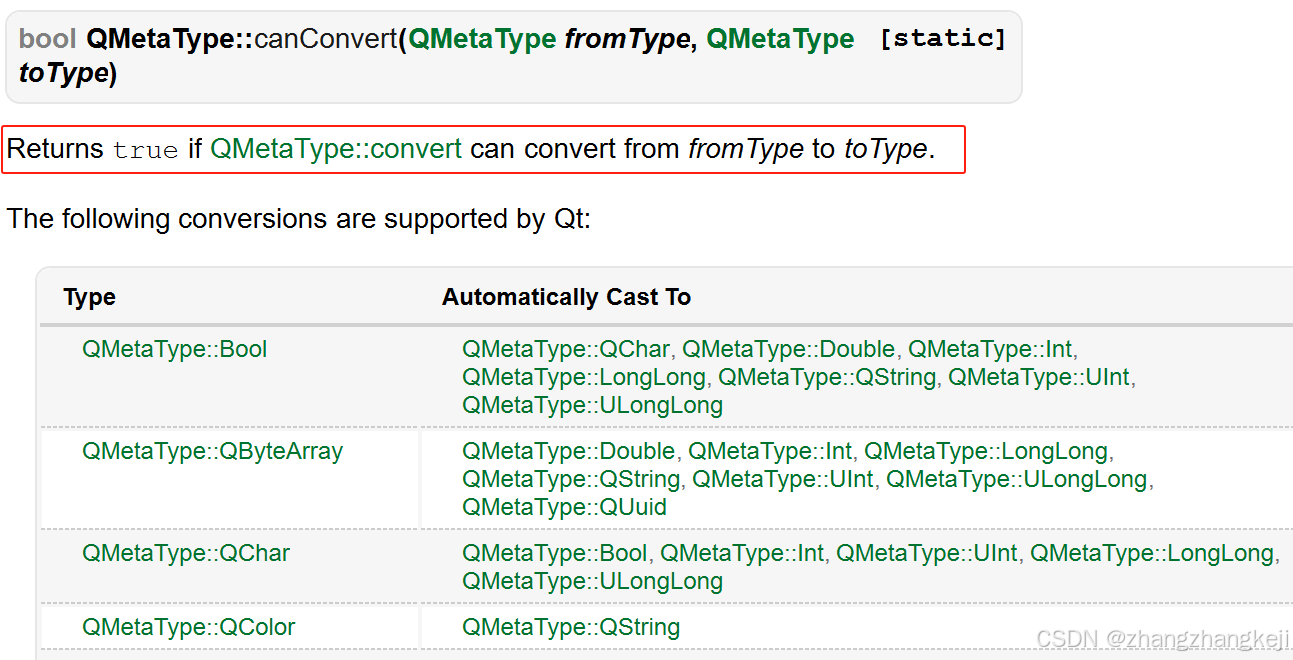The width and height of the screenshot is (1293, 660).
Task: Select QMetaType::UInt in the QChar row
Action: (927, 553)
